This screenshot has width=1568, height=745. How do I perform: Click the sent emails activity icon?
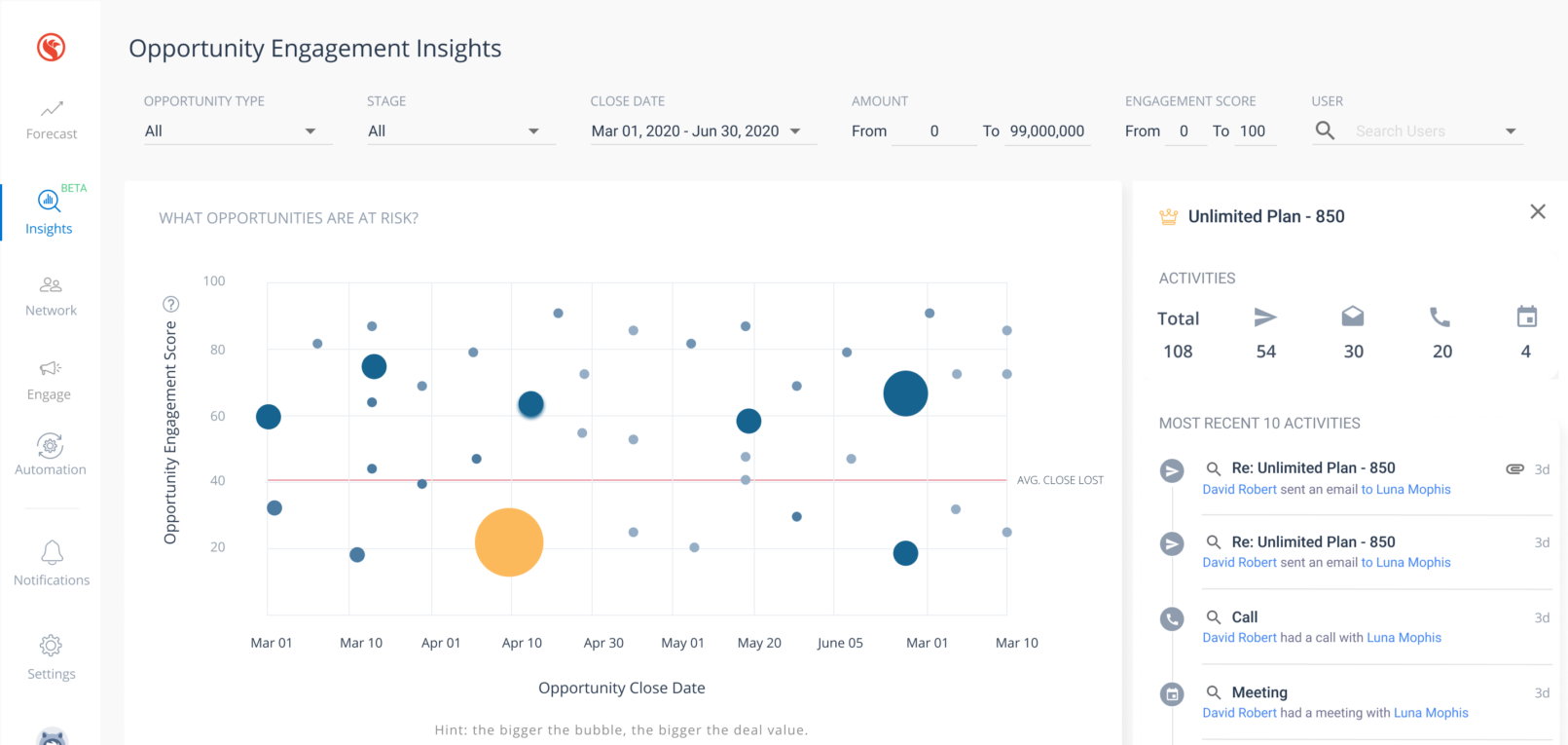1265,317
